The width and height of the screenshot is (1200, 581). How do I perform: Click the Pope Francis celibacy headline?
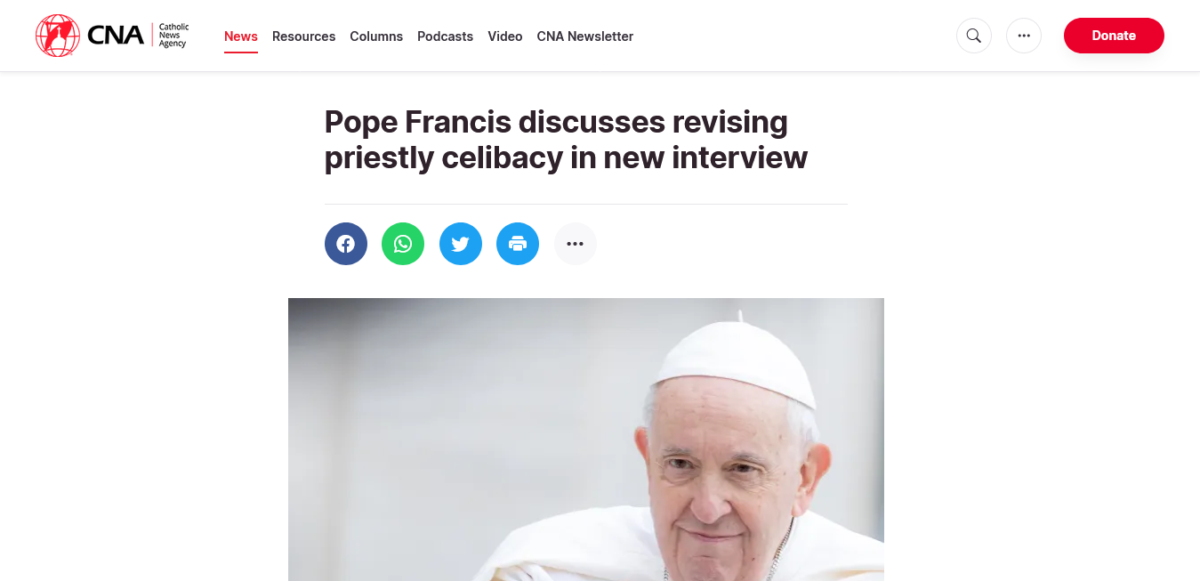[x=566, y=140]
